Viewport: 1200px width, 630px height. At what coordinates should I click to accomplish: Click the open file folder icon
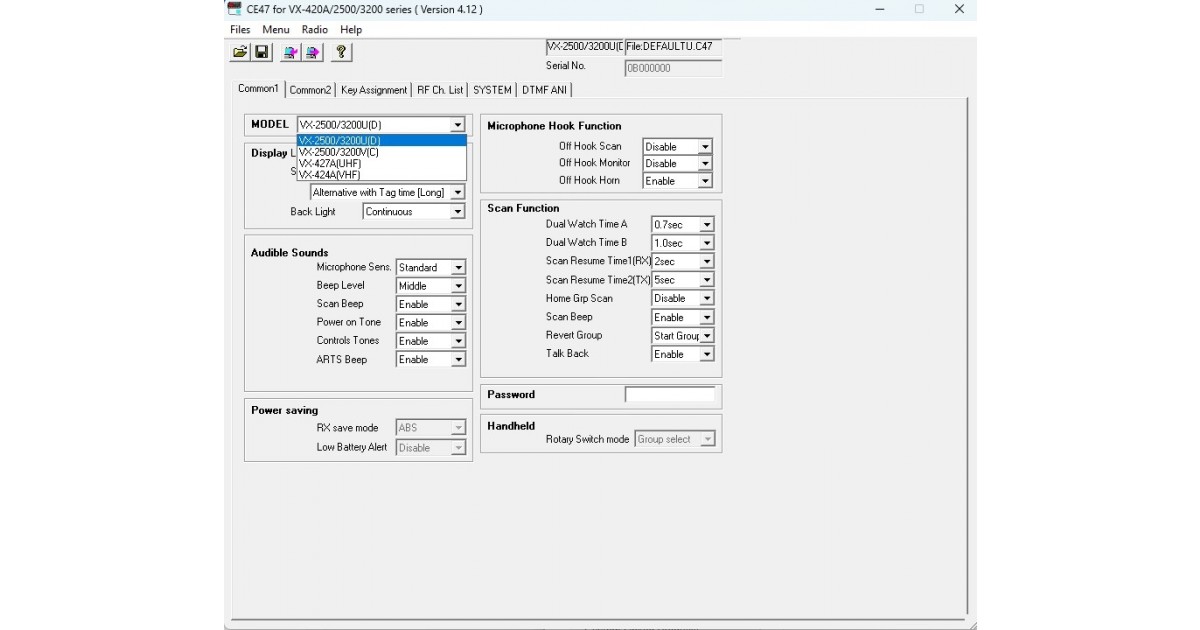[x=240, y=52]
